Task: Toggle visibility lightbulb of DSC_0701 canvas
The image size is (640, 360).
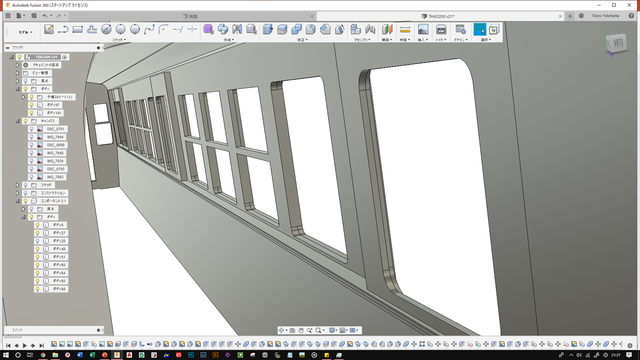Action: (x=31, y=129)
